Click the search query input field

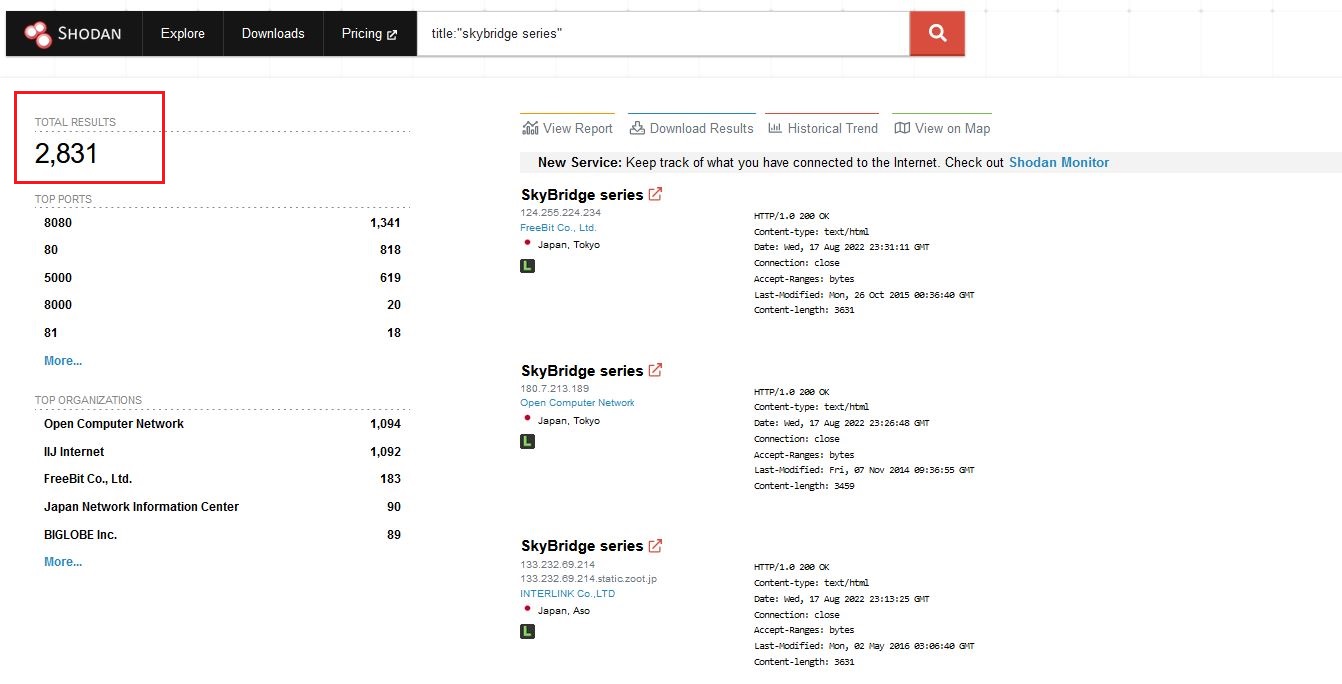click(x=662, y=34)
